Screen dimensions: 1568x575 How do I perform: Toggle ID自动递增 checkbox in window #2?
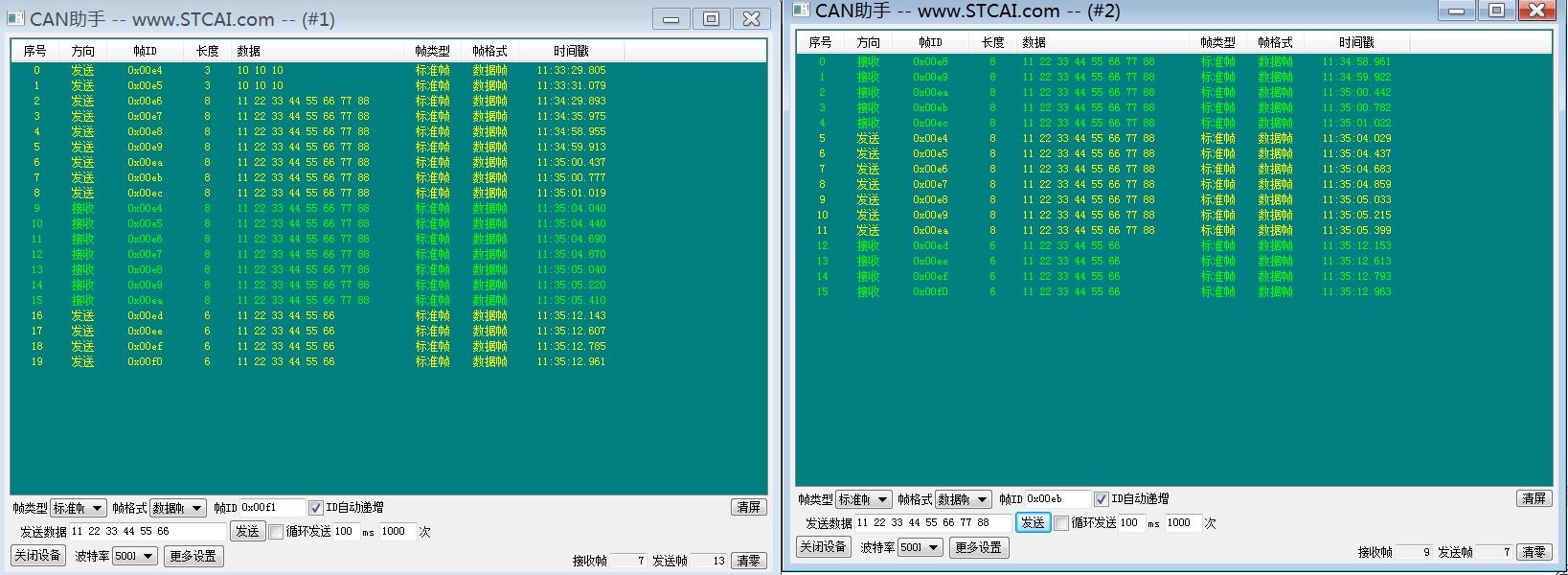coord(1101,499)
